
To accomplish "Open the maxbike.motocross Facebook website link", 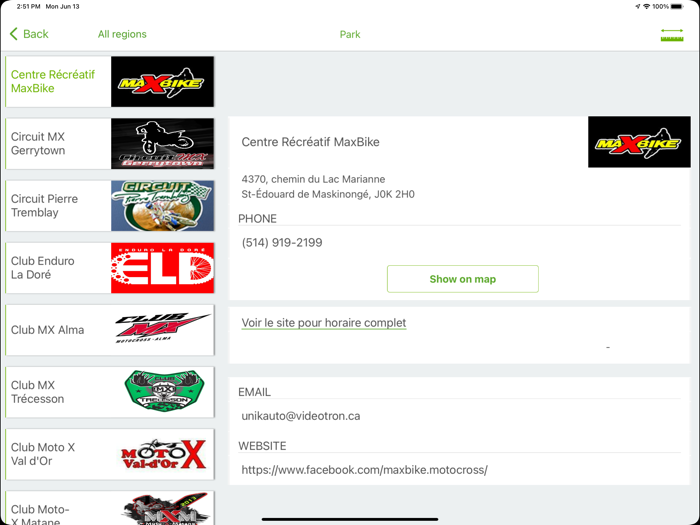I will [364, 470].
